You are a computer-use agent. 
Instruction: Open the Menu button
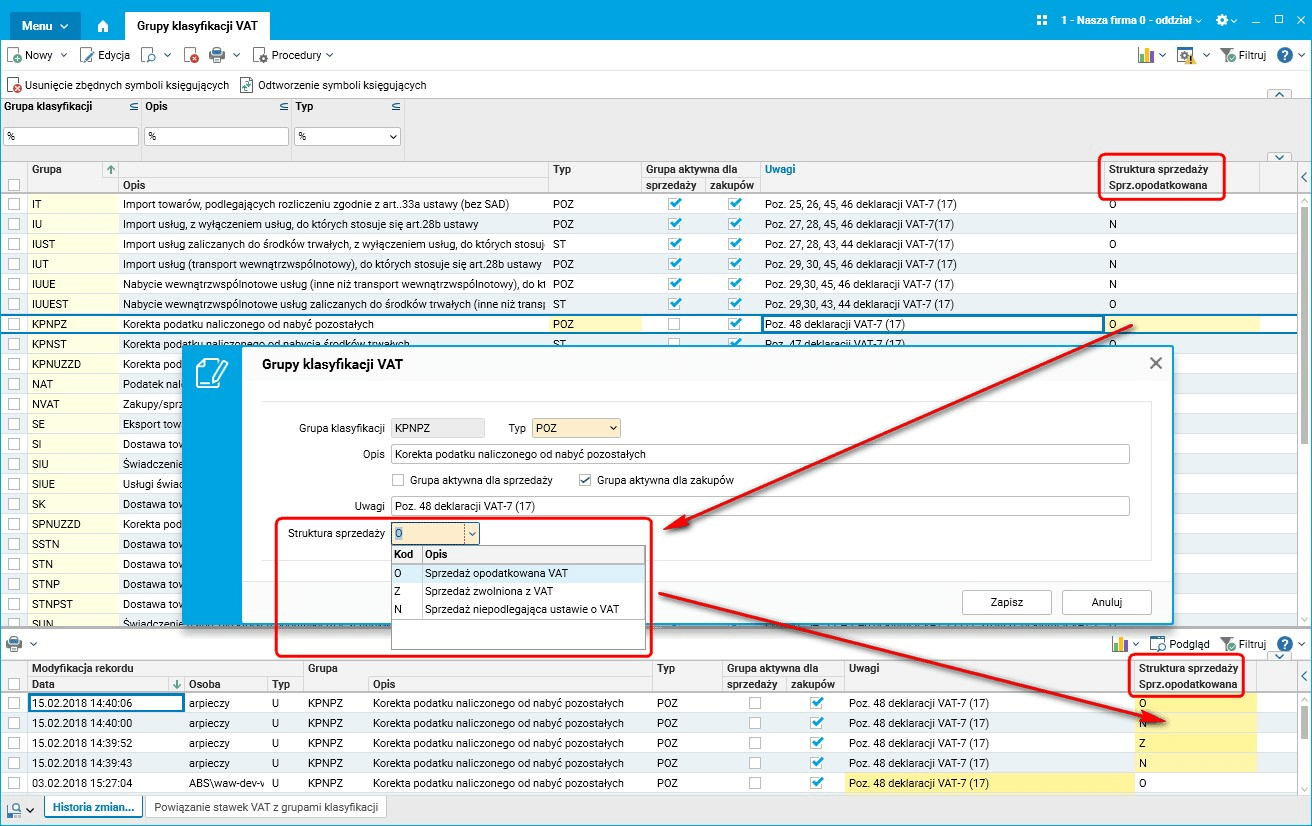click(45, 25)
